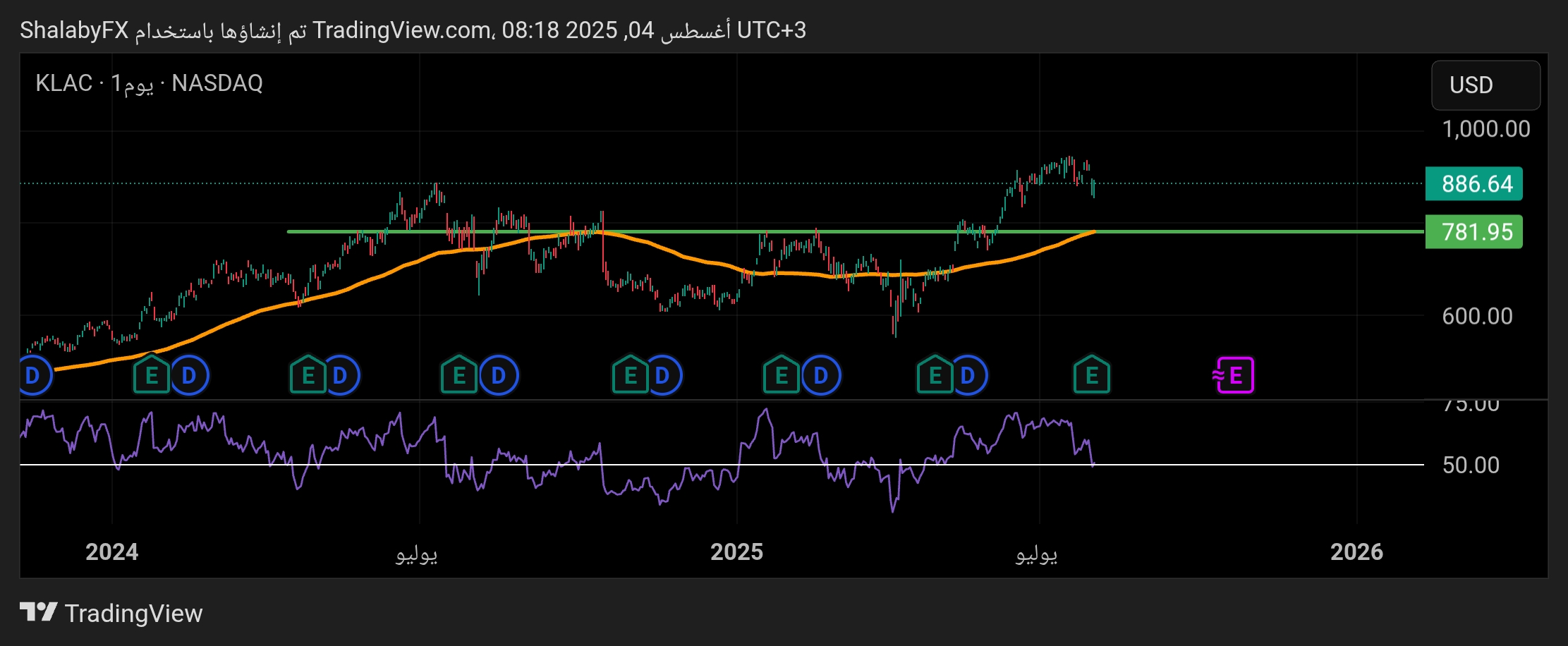
Task: Click the latest green earnings E marker
Action: click(1091, 375)
